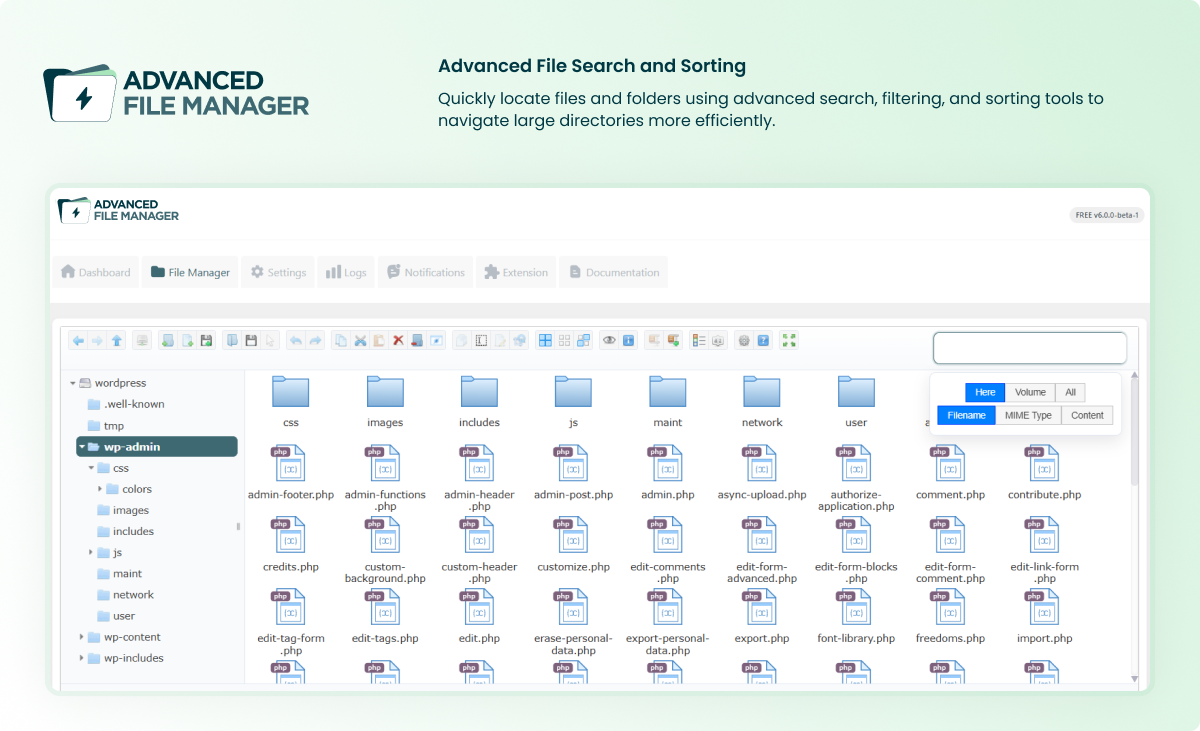Click the Upload files toolbar icon
The height and width of the screenshot is (731, 1200).
(x=206, y=341)
